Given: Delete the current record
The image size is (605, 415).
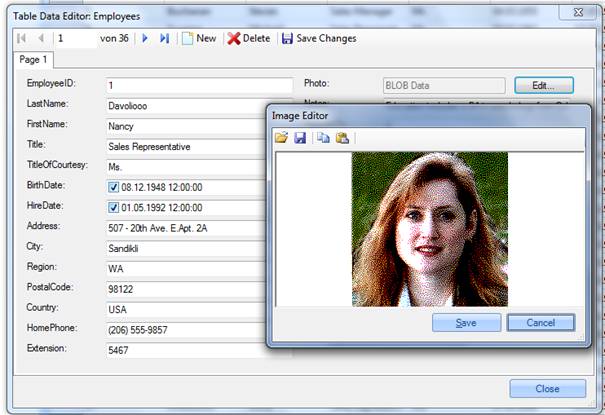Looking at the screenshot, I should 249,38.
